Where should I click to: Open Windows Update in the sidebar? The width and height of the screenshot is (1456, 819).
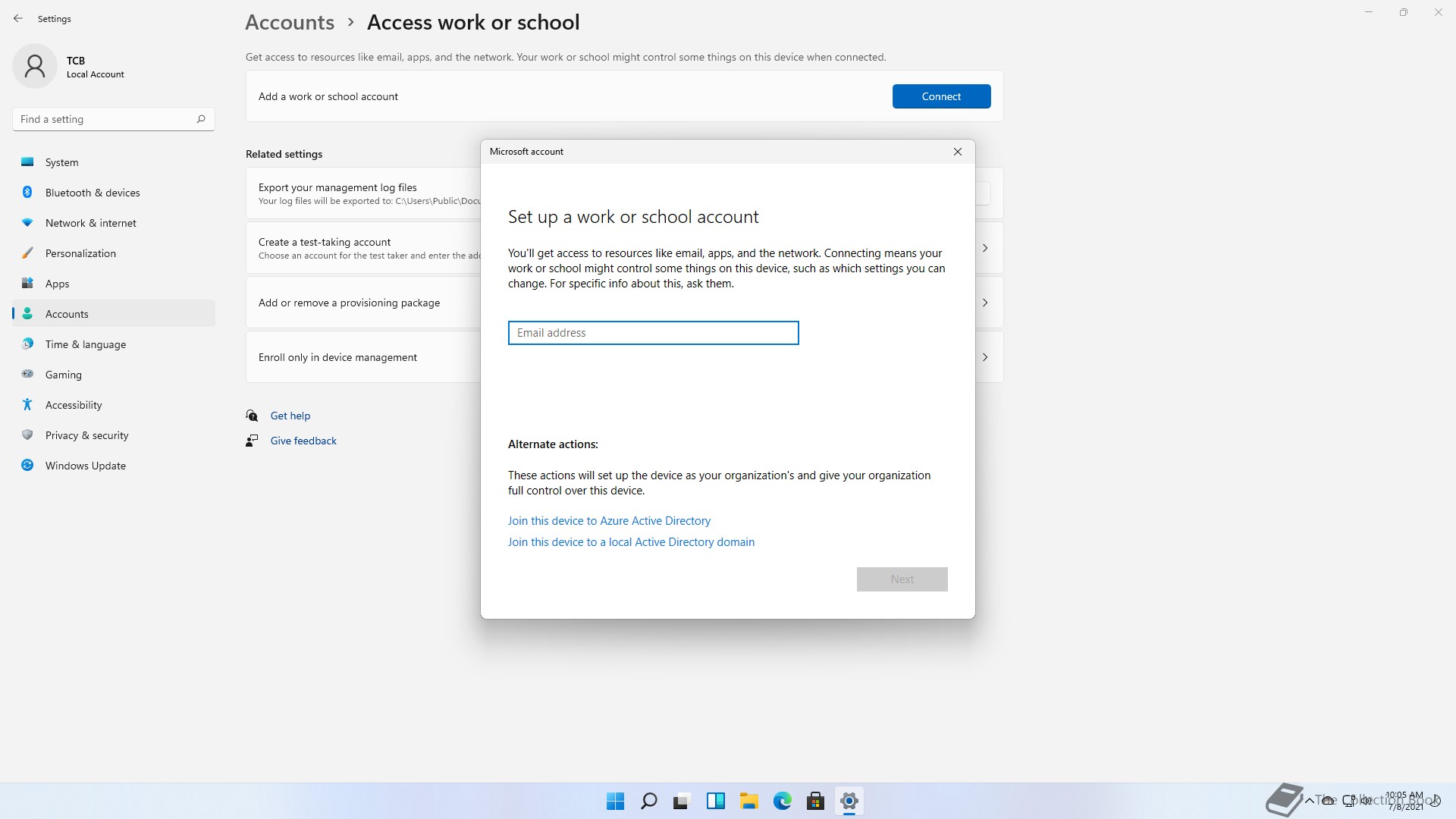point(114,466)
